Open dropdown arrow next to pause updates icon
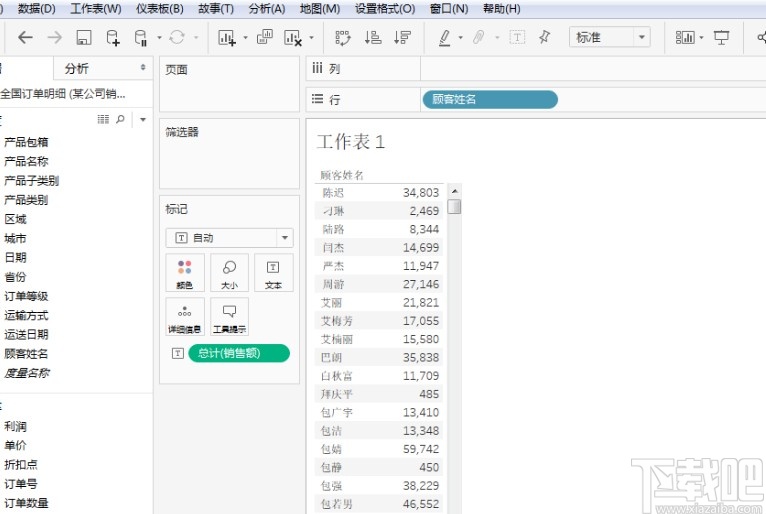This screenshot has height=514, width=766. [x=159, y=37]
